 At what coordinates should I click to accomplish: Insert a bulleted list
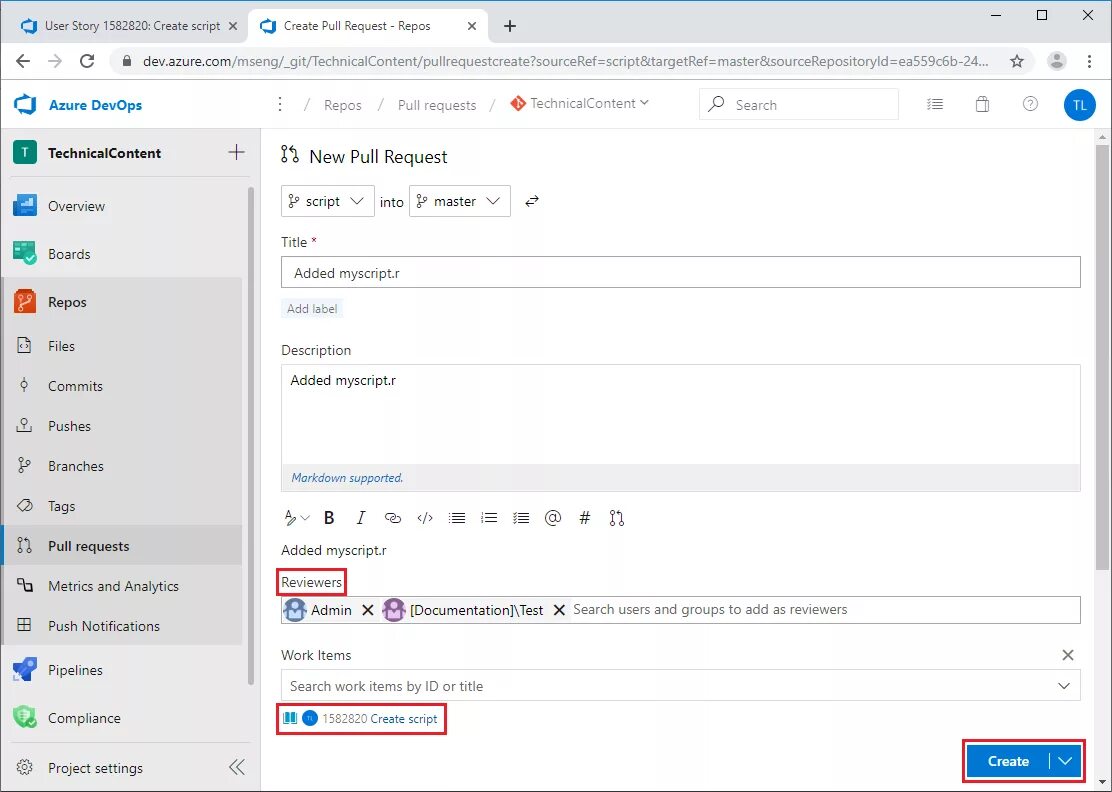[457, 518]
